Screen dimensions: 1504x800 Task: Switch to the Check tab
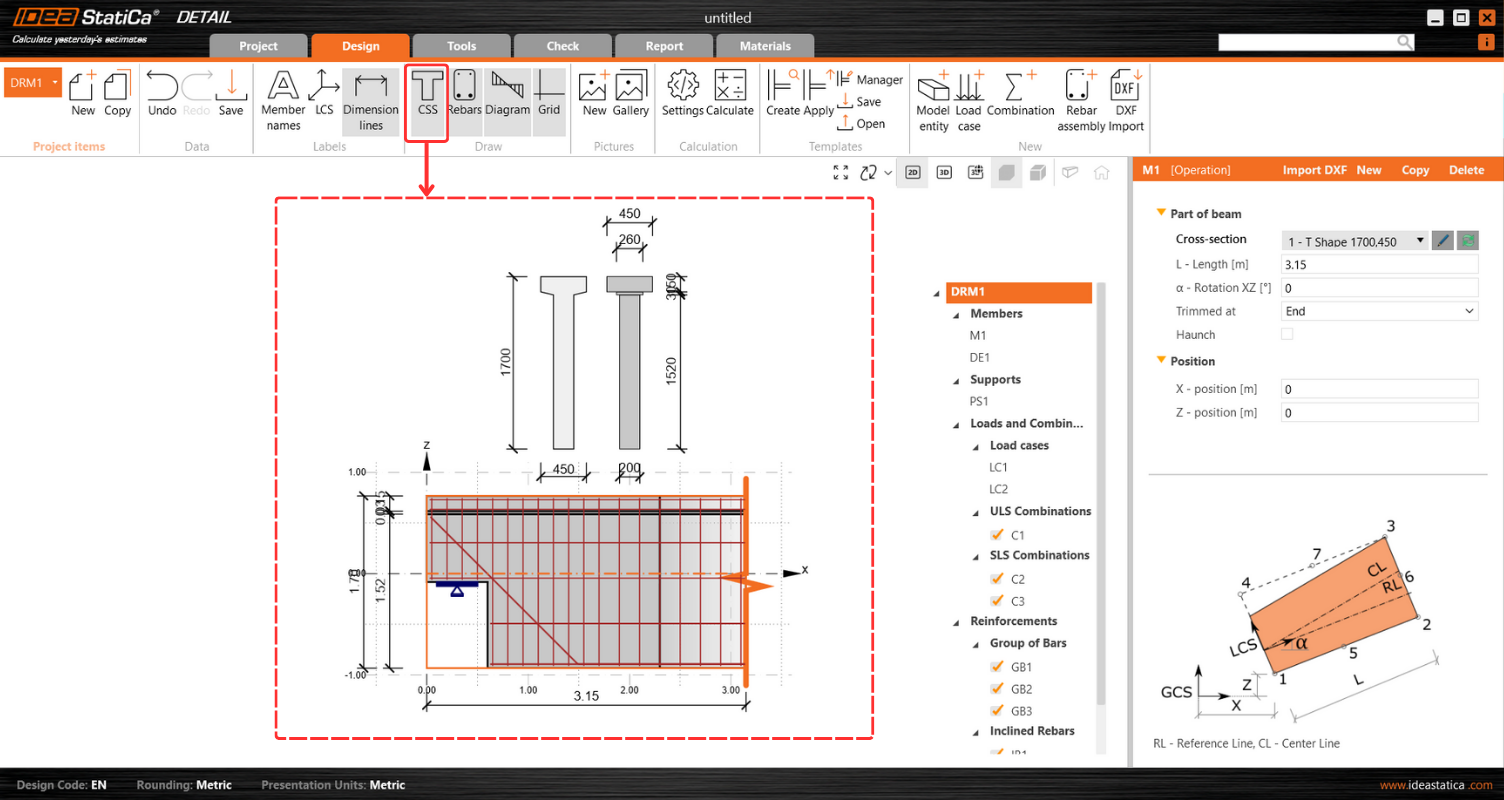coord(562,45)
